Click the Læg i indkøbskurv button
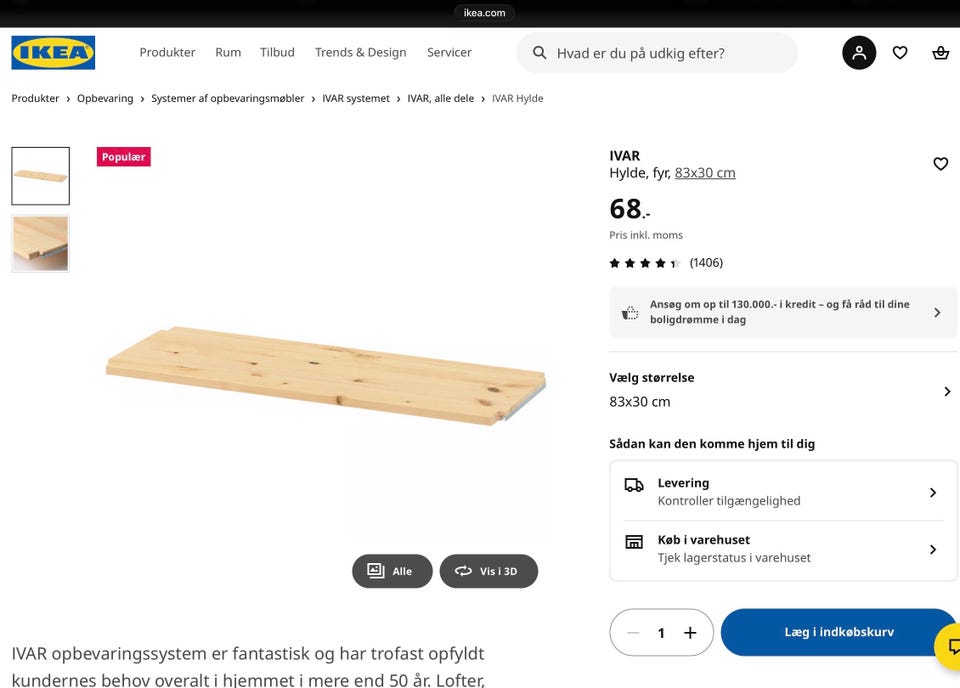The width and height of the screenshot is (960, 688). point(838,632)
